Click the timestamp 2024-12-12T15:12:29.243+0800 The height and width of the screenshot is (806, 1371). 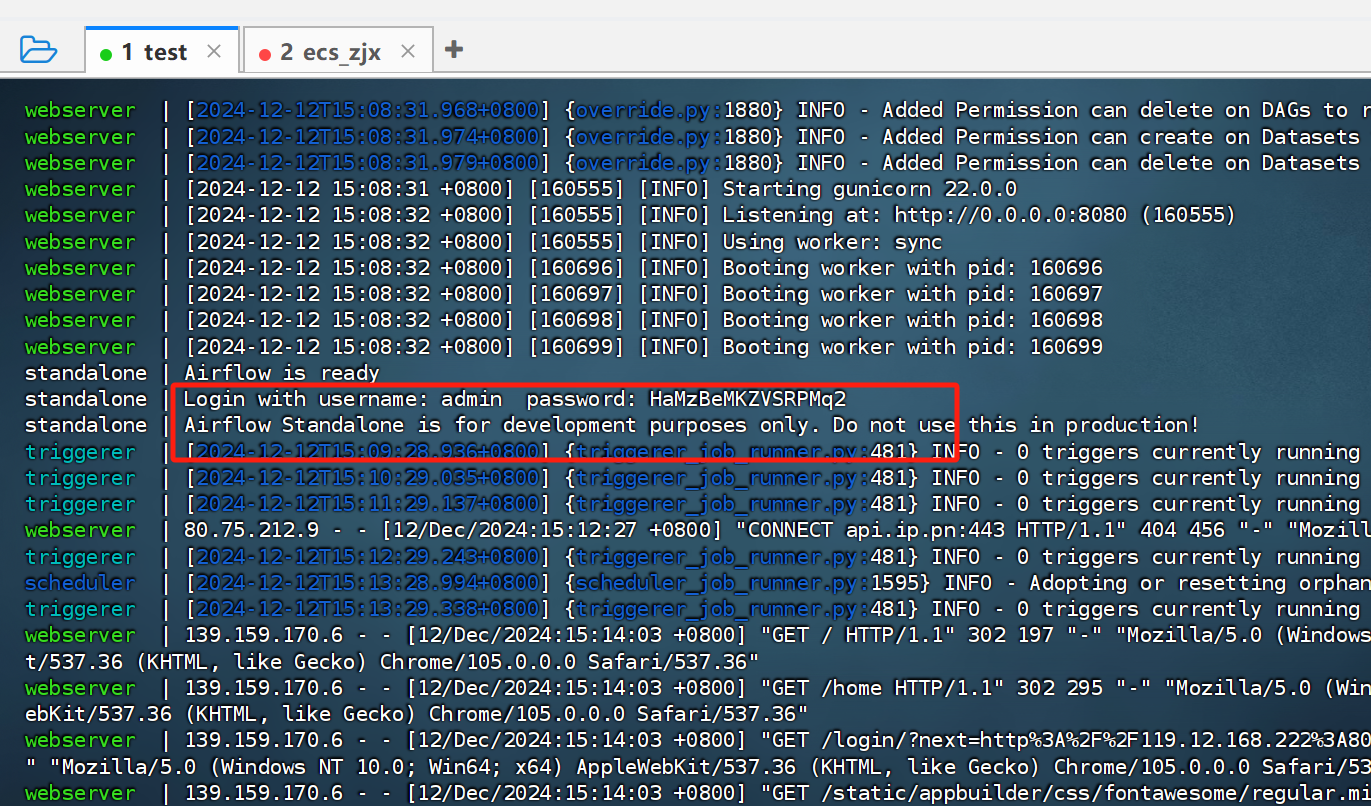[368, 557]
